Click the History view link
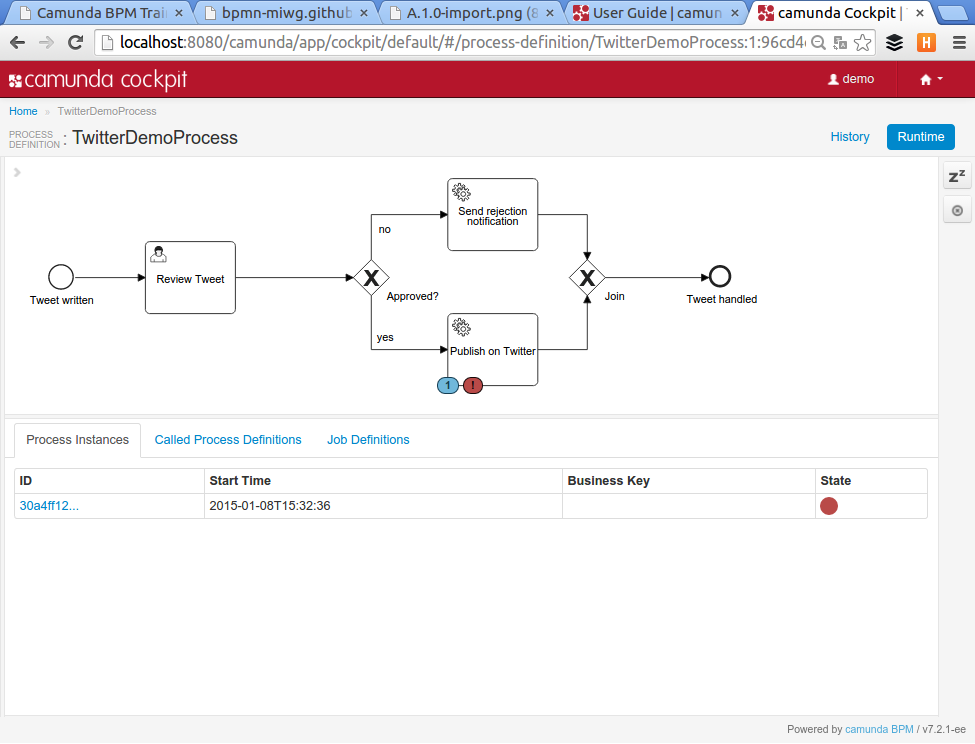975x744 pixels. coord(850,137)
